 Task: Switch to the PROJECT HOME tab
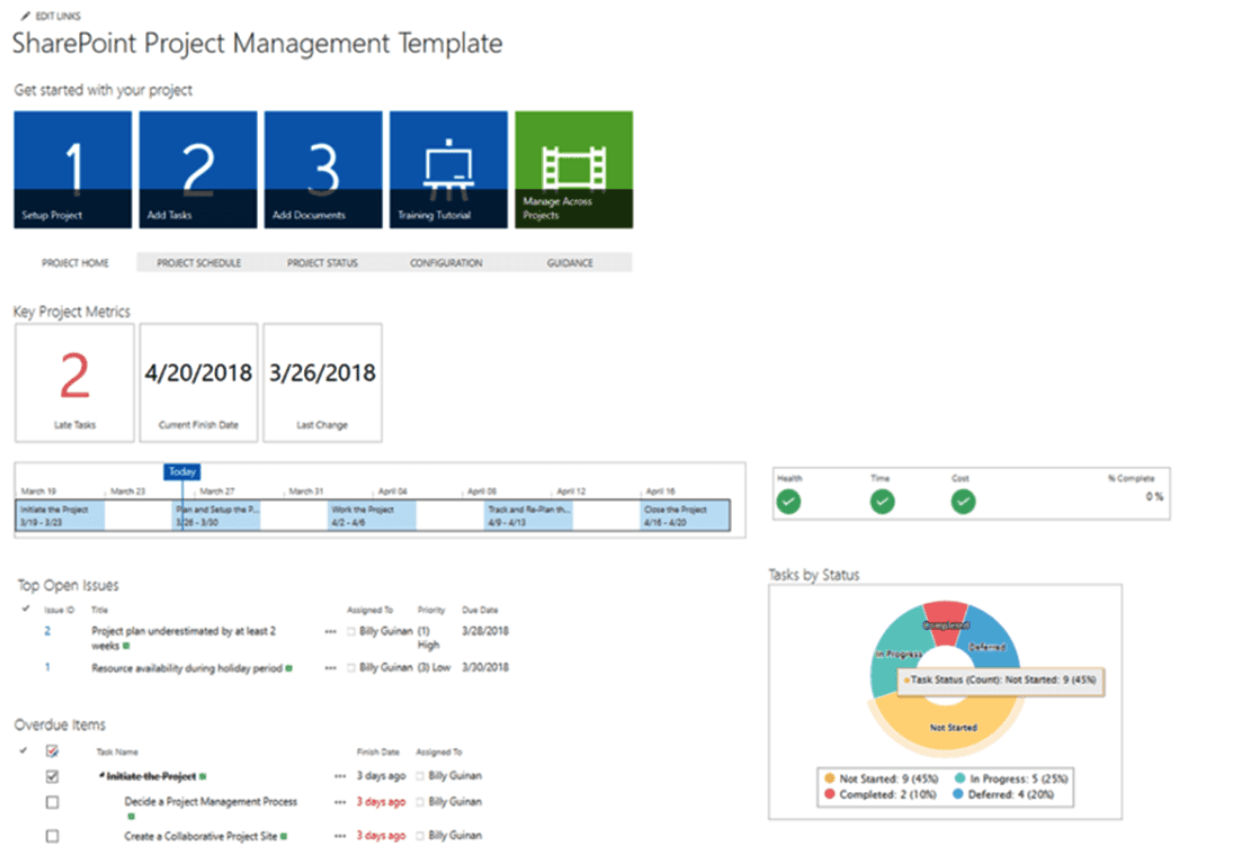pos(75,263)
